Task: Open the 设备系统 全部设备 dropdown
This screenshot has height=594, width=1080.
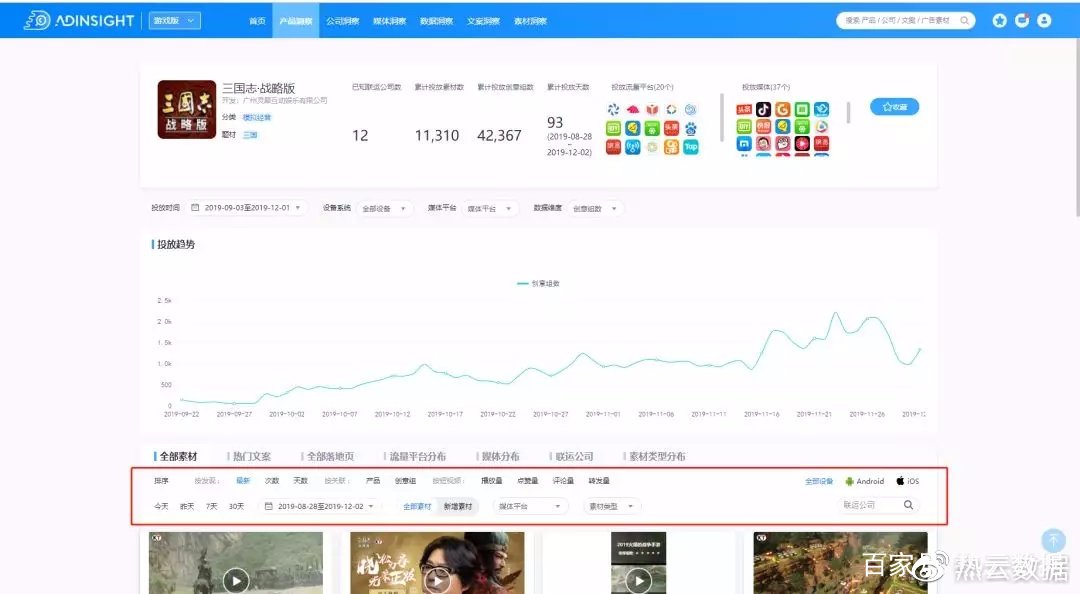Action: pyautogui.click(x=384, y=208)
